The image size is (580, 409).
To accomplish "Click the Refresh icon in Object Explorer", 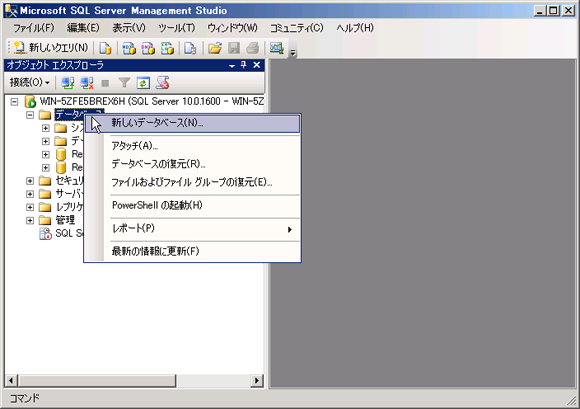I will click(143, 83).
